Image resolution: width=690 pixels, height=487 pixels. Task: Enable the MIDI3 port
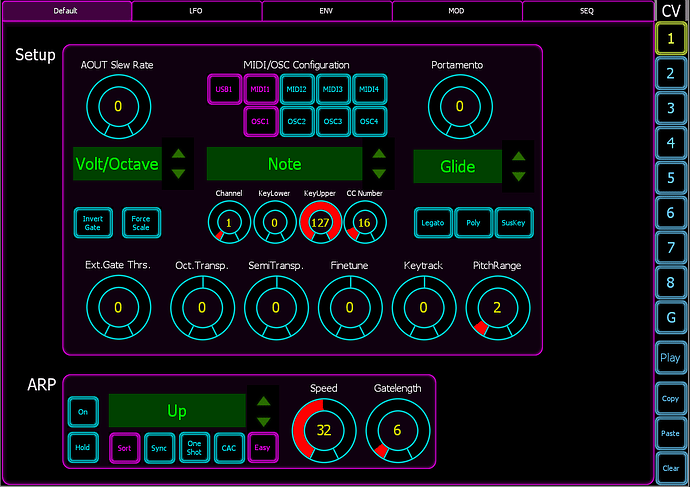coord(333,89)
